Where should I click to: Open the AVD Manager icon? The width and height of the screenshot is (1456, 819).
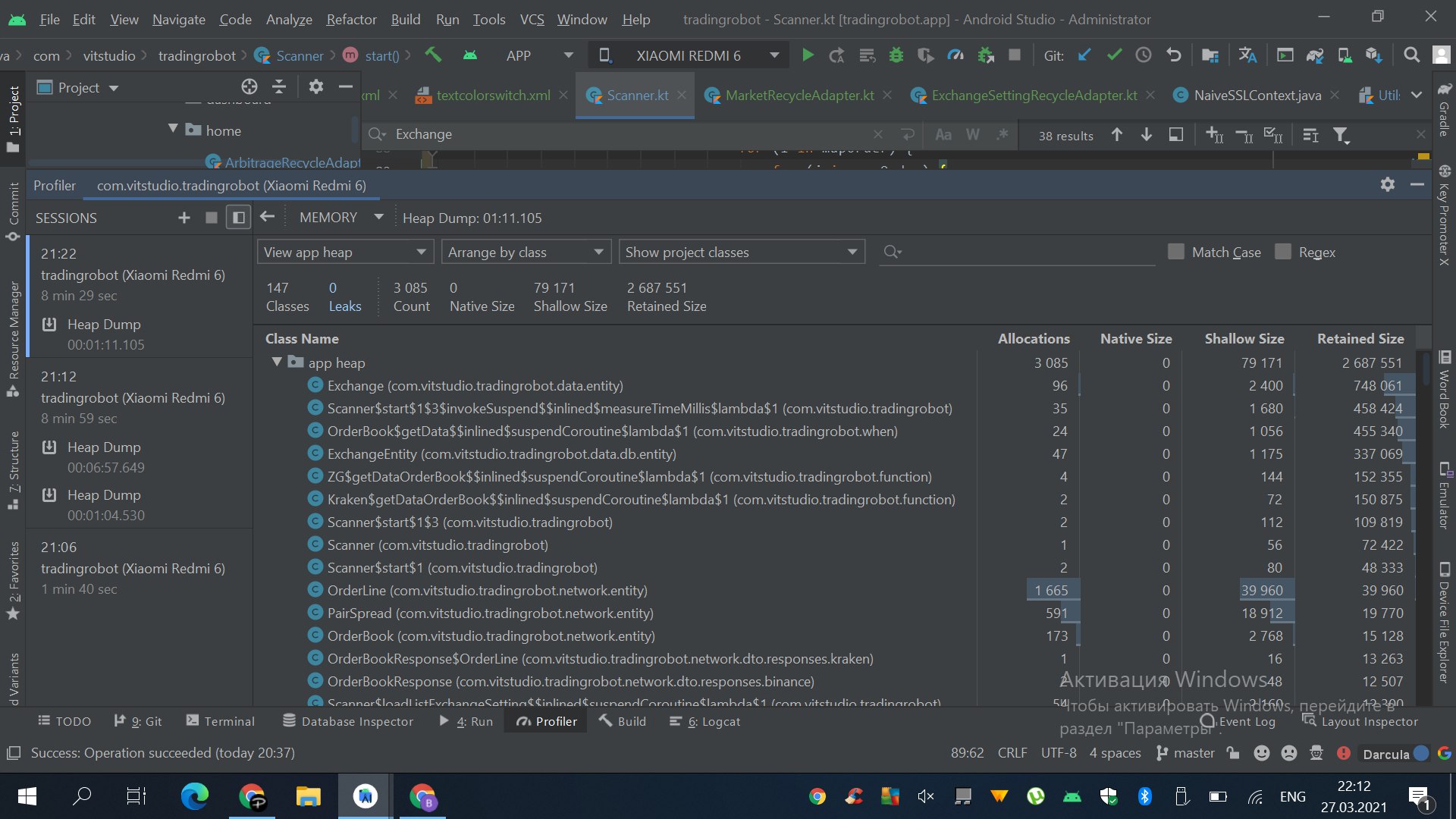point(1345,55)
